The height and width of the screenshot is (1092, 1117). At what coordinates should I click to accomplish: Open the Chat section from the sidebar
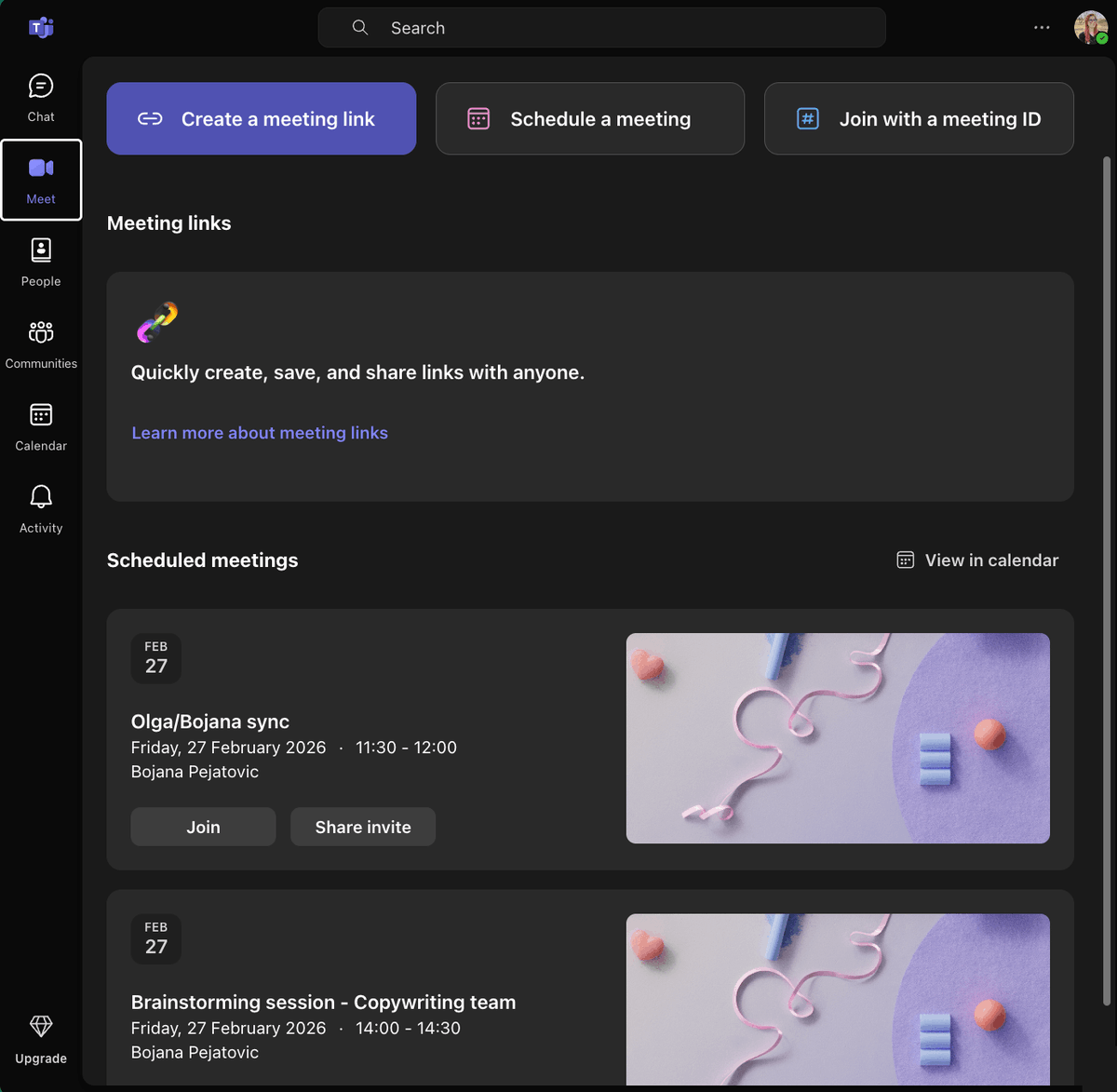pos(40,94)
